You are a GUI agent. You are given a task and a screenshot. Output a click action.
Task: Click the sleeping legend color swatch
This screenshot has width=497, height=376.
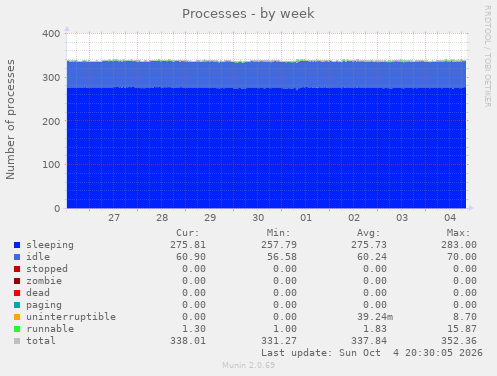[x=17, y=245]
